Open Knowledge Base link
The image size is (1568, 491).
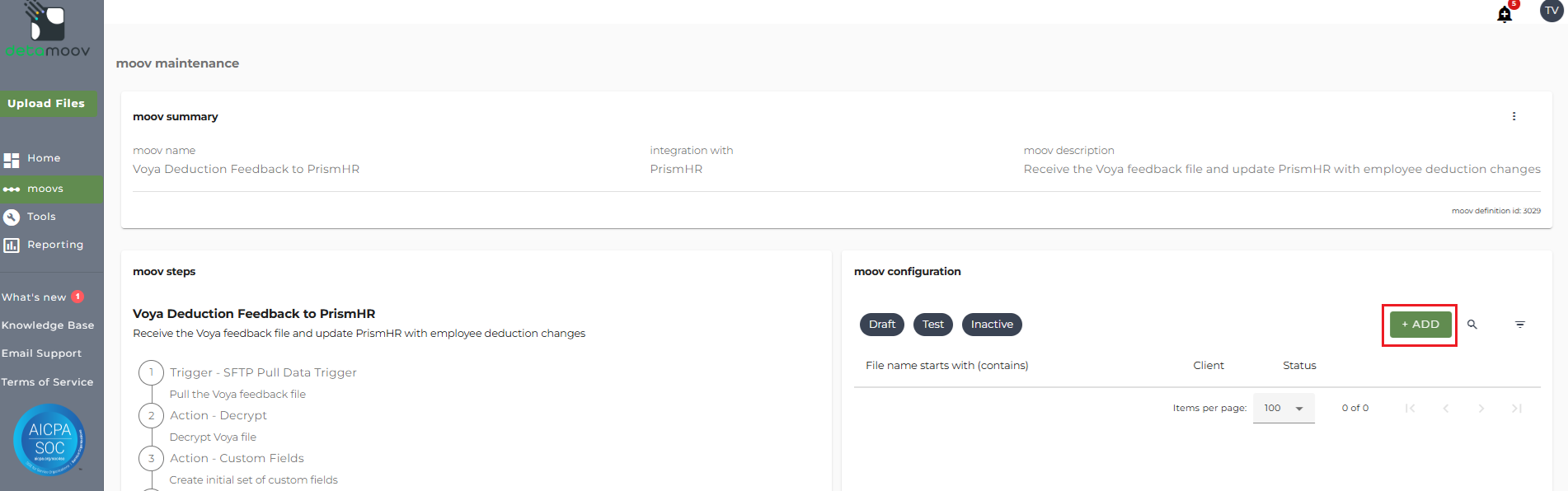[48, 325]
